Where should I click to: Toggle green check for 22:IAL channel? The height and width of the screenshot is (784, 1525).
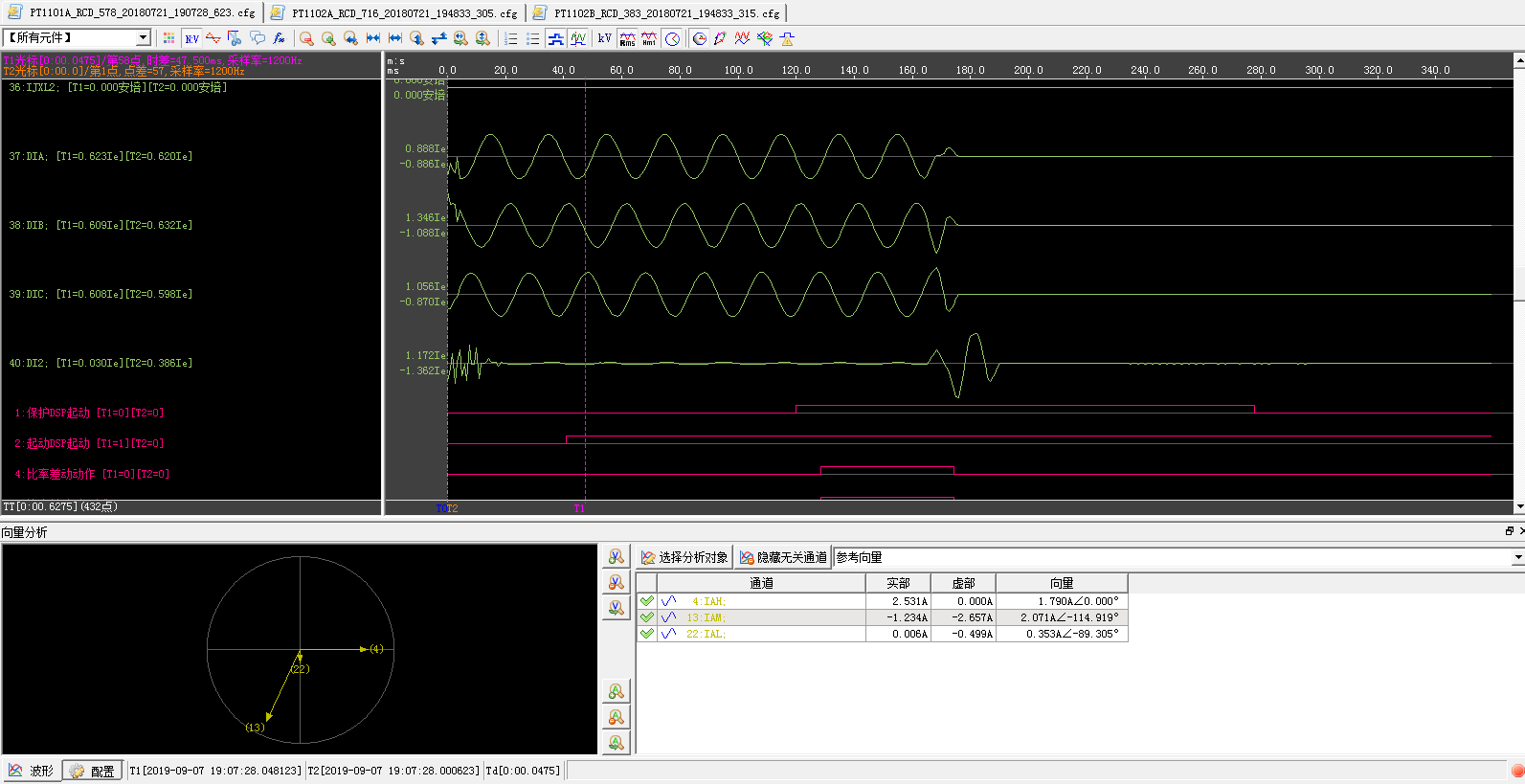pyautogui.click(x=647, y=634)
